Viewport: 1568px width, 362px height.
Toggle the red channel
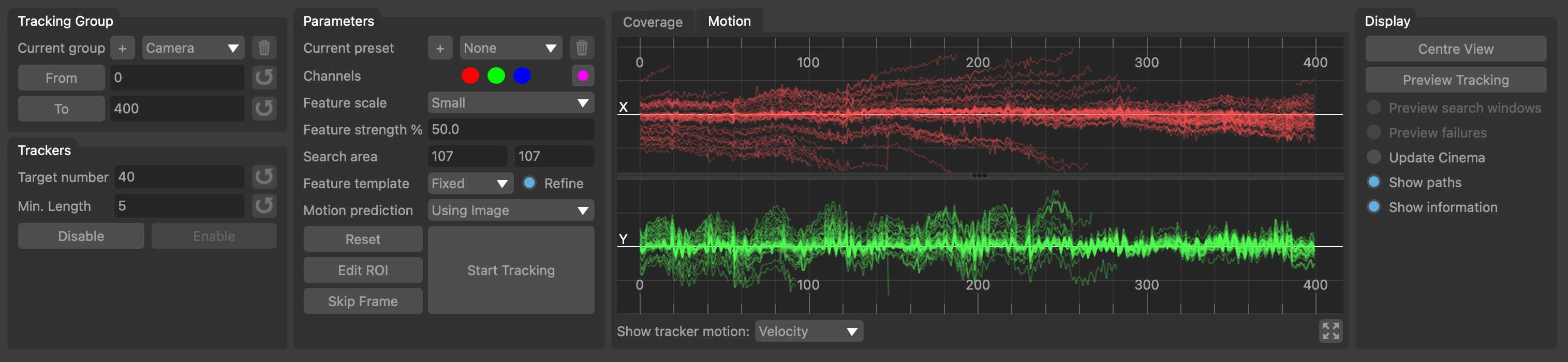tap(470, 76)
